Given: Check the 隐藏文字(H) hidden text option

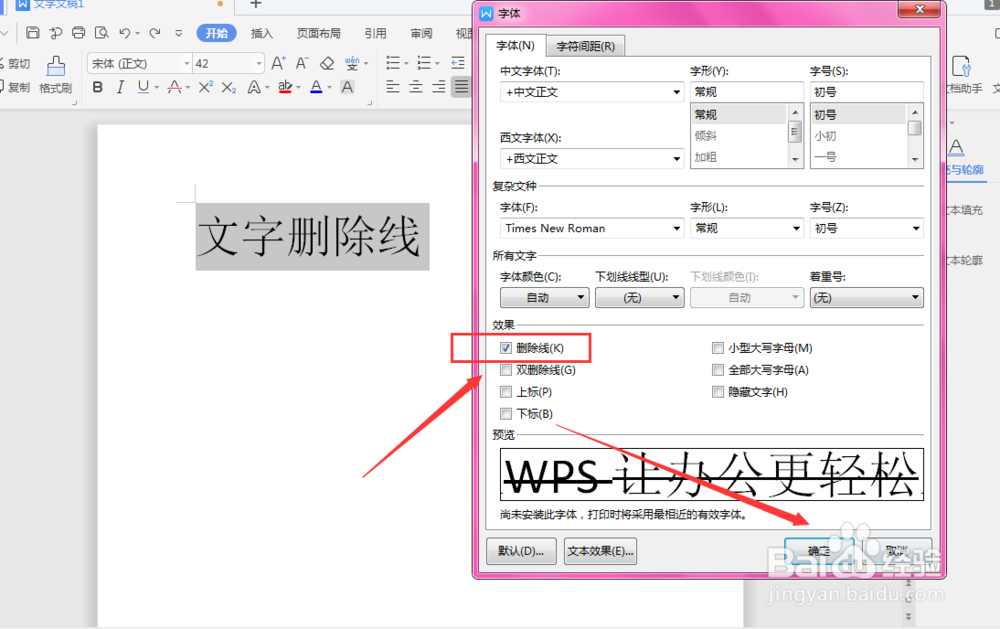Looking at the screenshot, I should [717, 391].
